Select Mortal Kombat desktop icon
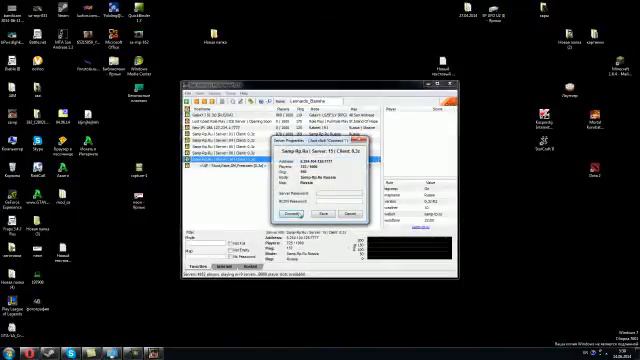Viewport: 640px width, 360px height. pos(595,119)
